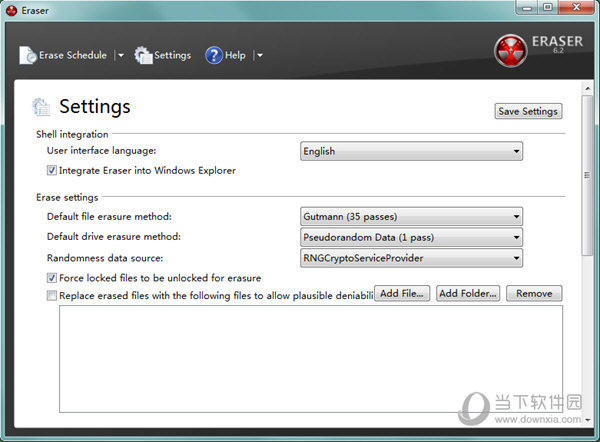Click the Eraser app icon in title bar
Viewport: 600px width, 442px height.
12,11
